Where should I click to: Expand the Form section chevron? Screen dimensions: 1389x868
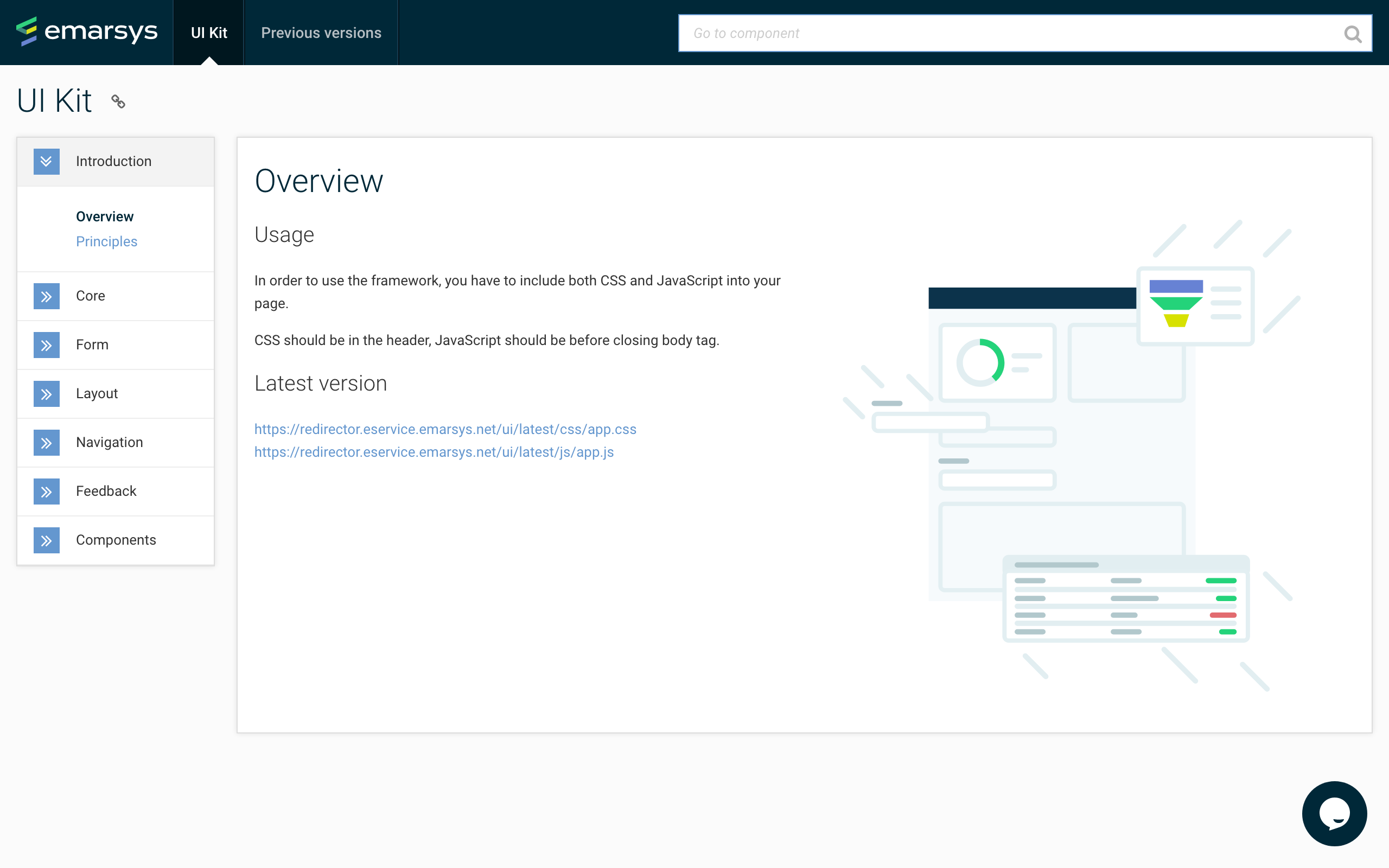click(47, 345)
